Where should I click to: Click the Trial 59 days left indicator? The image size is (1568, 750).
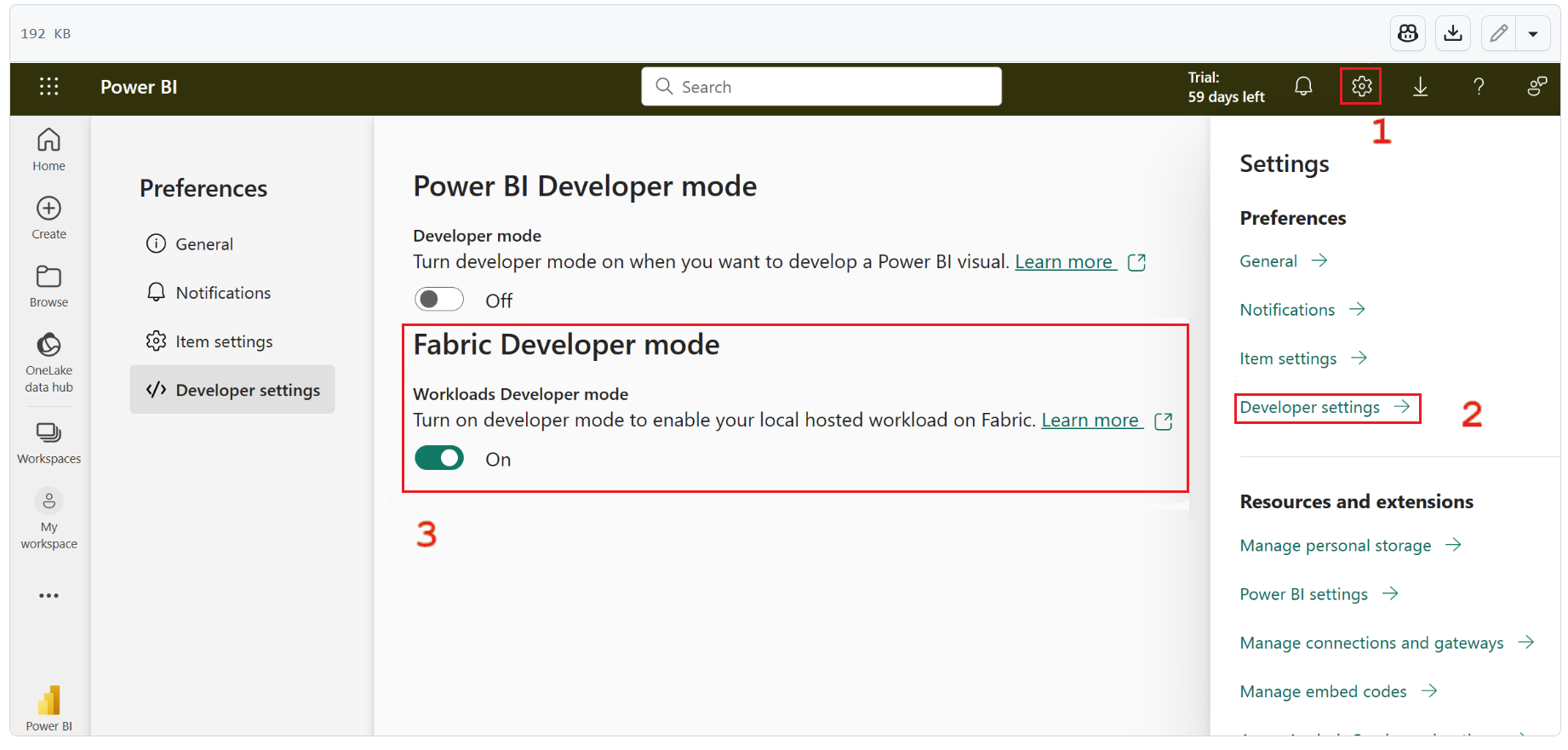point(1226,87)
